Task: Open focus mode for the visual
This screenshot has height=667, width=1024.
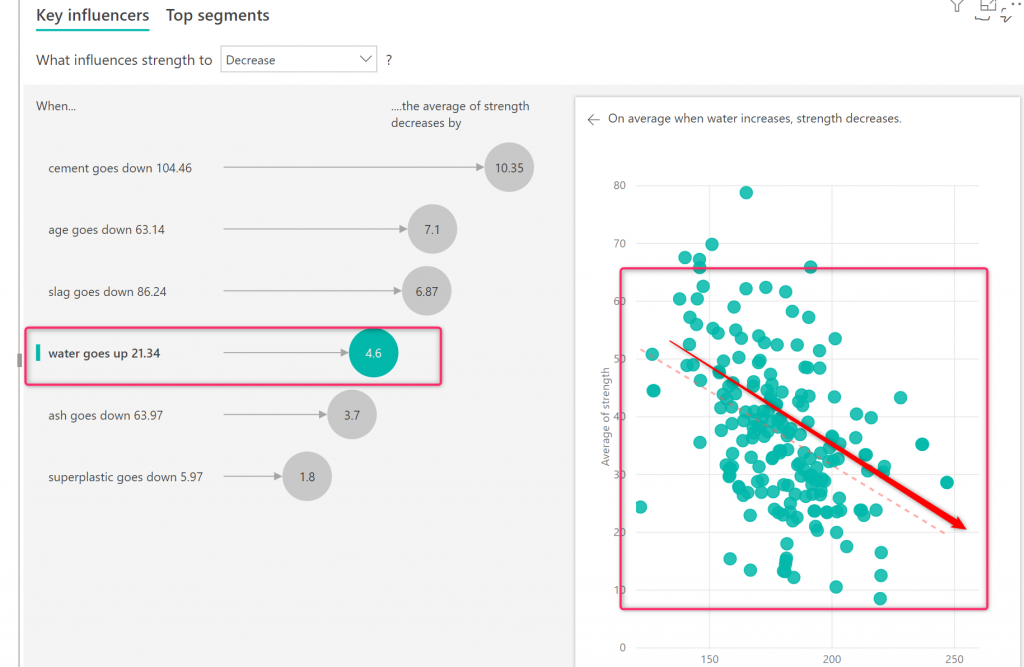Action: point(988,5)
